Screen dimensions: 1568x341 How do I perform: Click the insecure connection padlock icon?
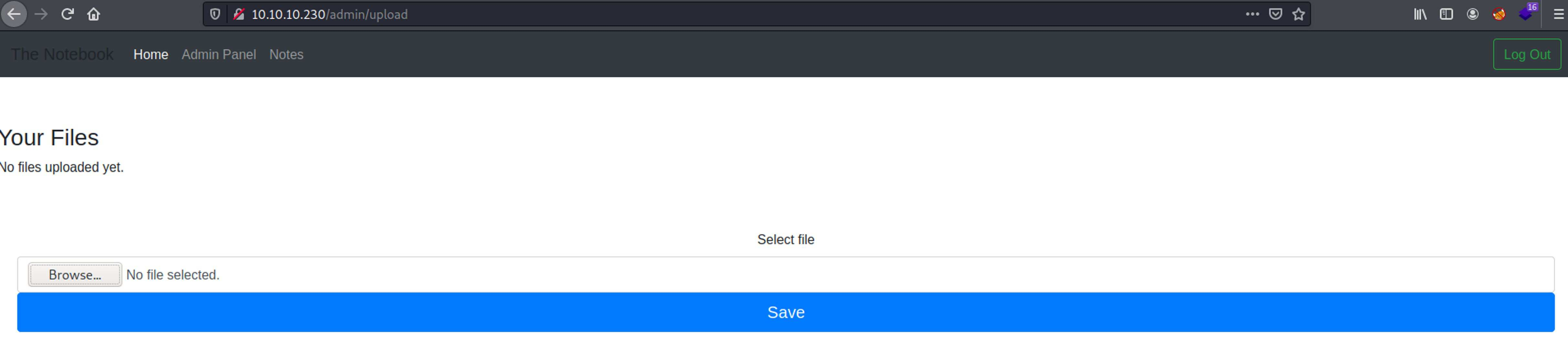point(238,14)
